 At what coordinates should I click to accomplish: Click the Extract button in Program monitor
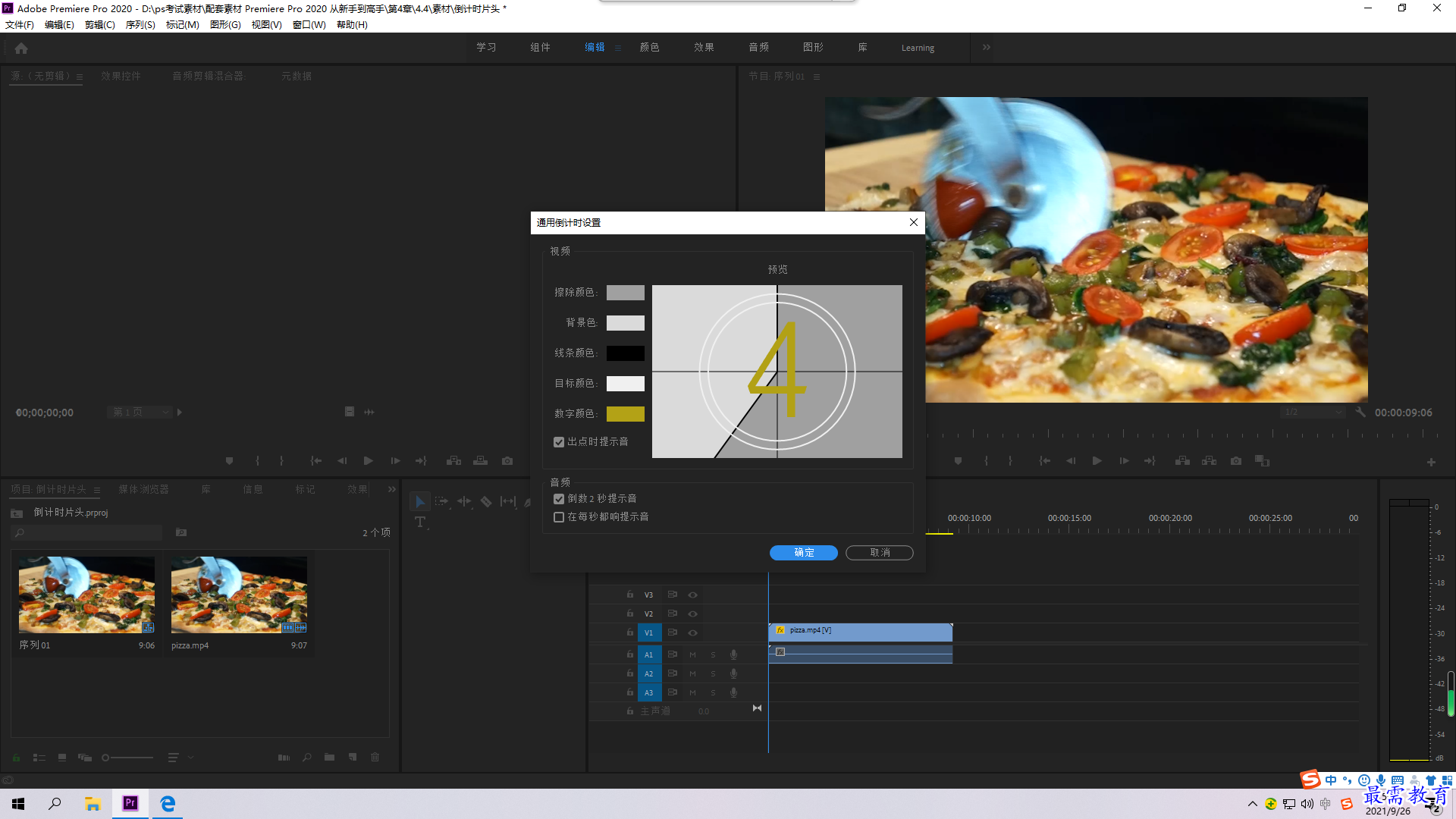(x=1210, y=461)
